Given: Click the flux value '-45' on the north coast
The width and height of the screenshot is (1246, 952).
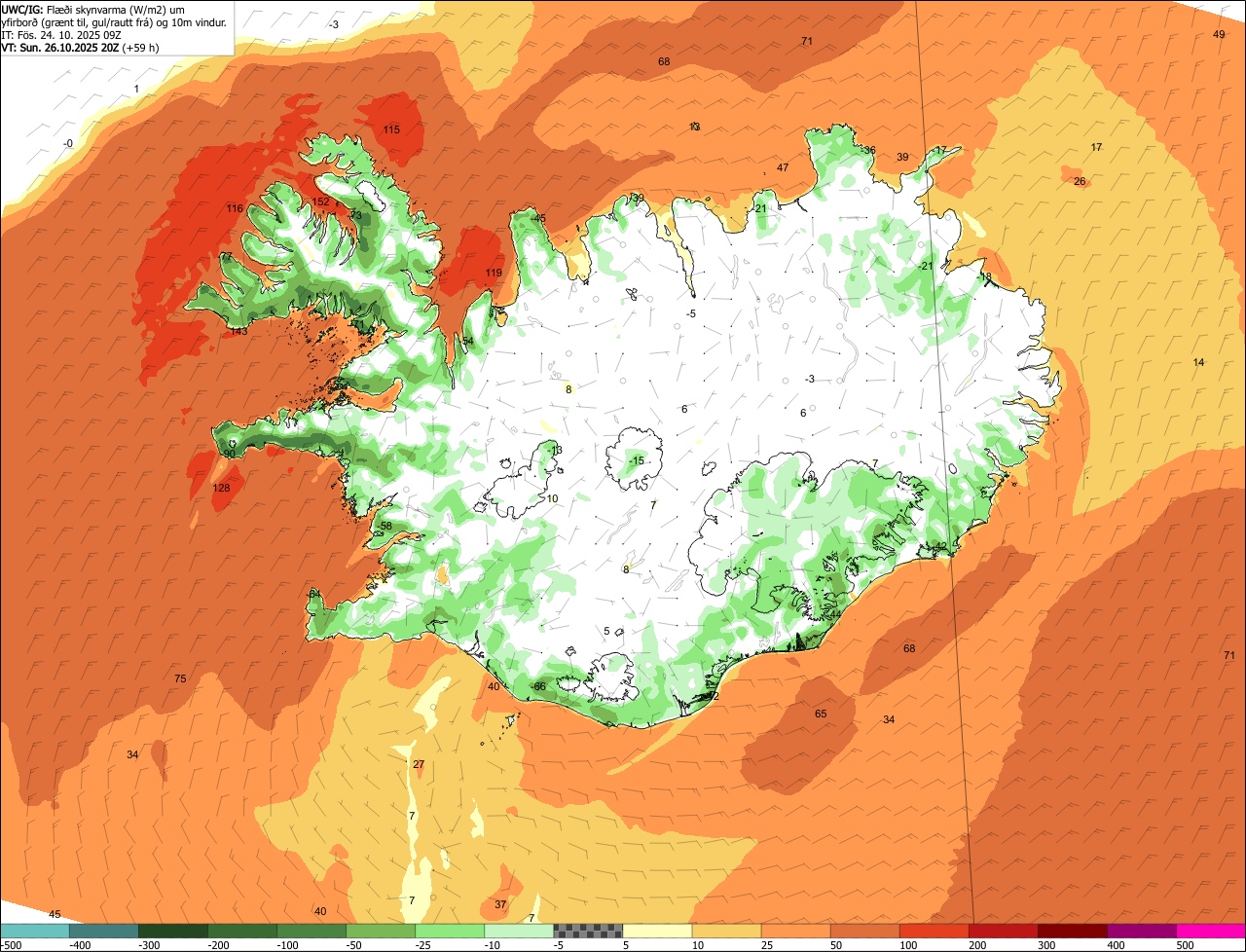Looking at the screenshot, I should point(537,218).
